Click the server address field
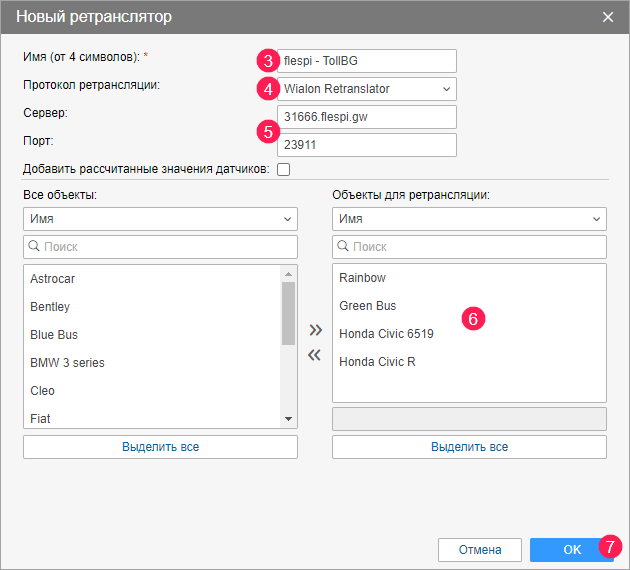 [366, 117]
